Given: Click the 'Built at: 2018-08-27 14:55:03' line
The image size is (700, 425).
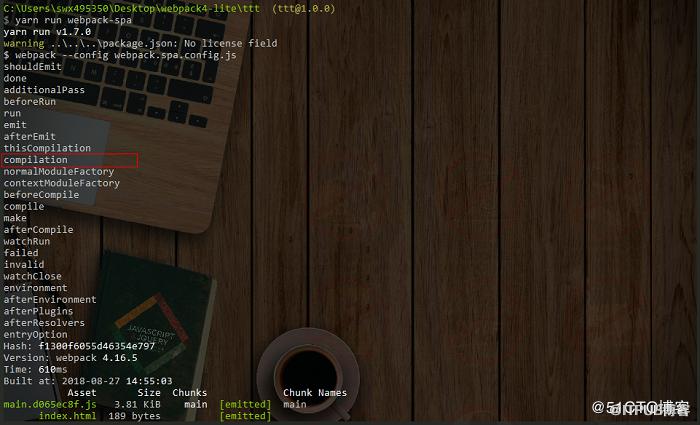Looking at the screenshot, I should (88, 381).
